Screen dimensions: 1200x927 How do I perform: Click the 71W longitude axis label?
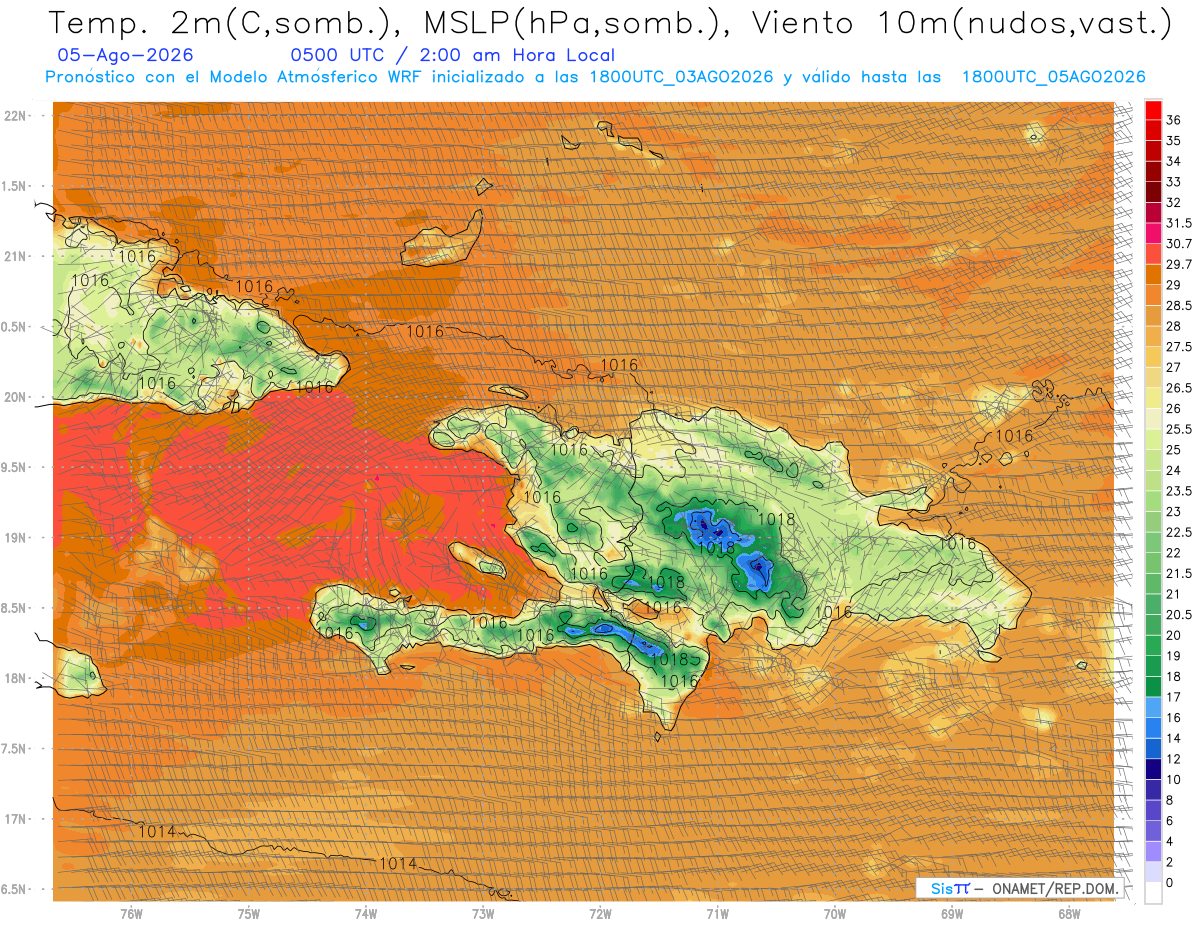[x=717, y=913]
